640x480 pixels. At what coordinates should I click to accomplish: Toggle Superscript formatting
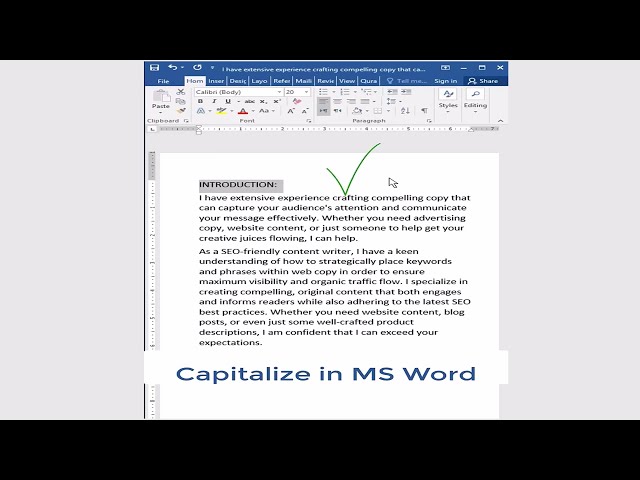(277, 101)
